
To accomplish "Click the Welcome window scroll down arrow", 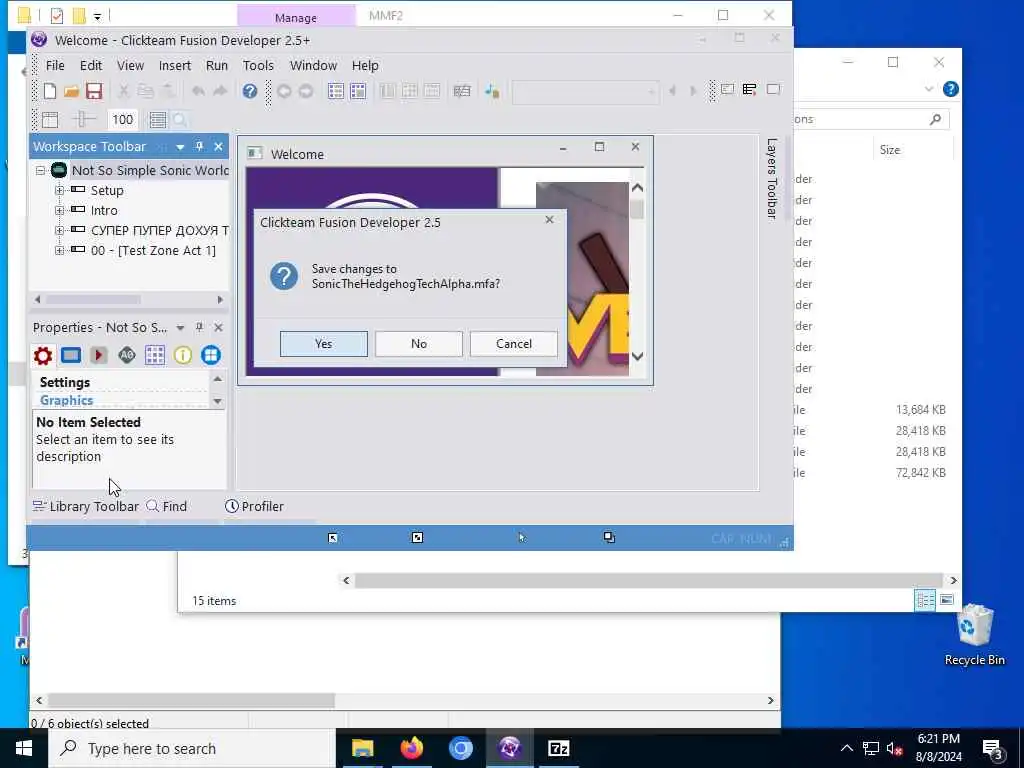I will click(637, 357).
